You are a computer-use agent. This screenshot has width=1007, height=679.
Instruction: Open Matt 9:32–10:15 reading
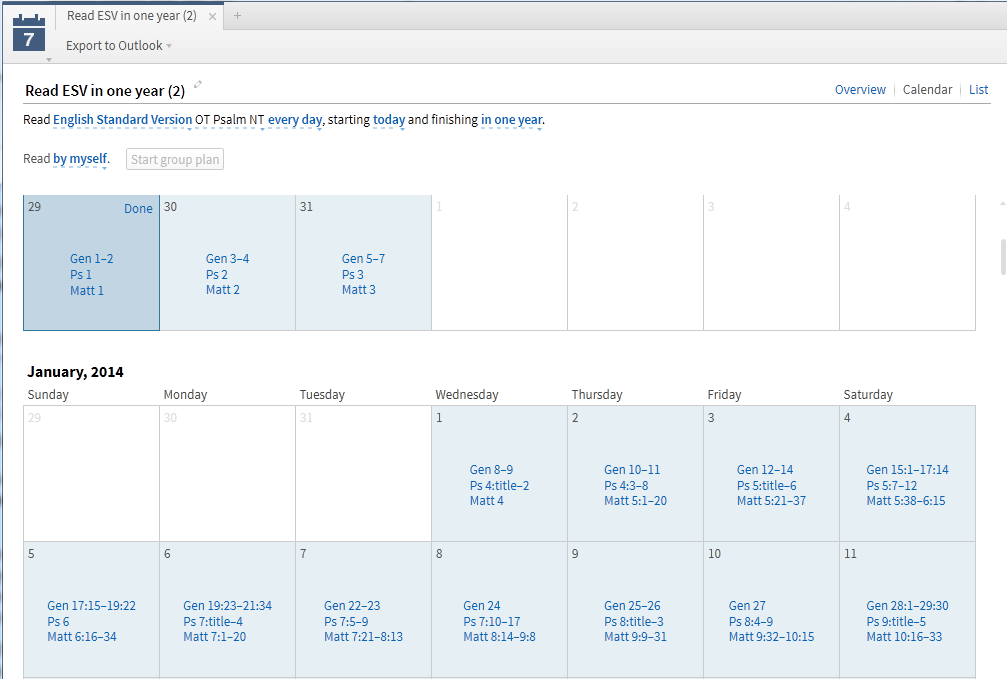pyautogui.click(x=771, y=637)
